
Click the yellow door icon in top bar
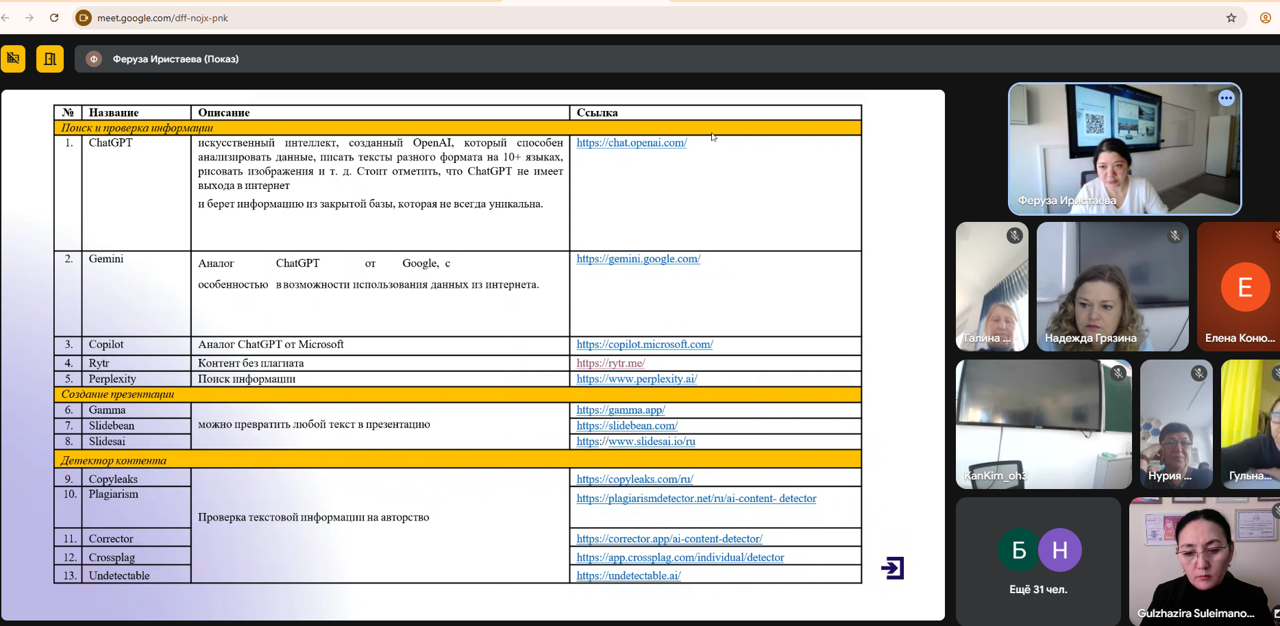50,59
